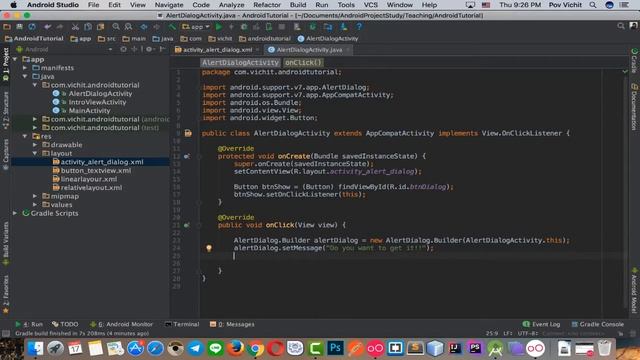Open the Gradle Console panel
This screenshot has height=360, width=640.
597,324
